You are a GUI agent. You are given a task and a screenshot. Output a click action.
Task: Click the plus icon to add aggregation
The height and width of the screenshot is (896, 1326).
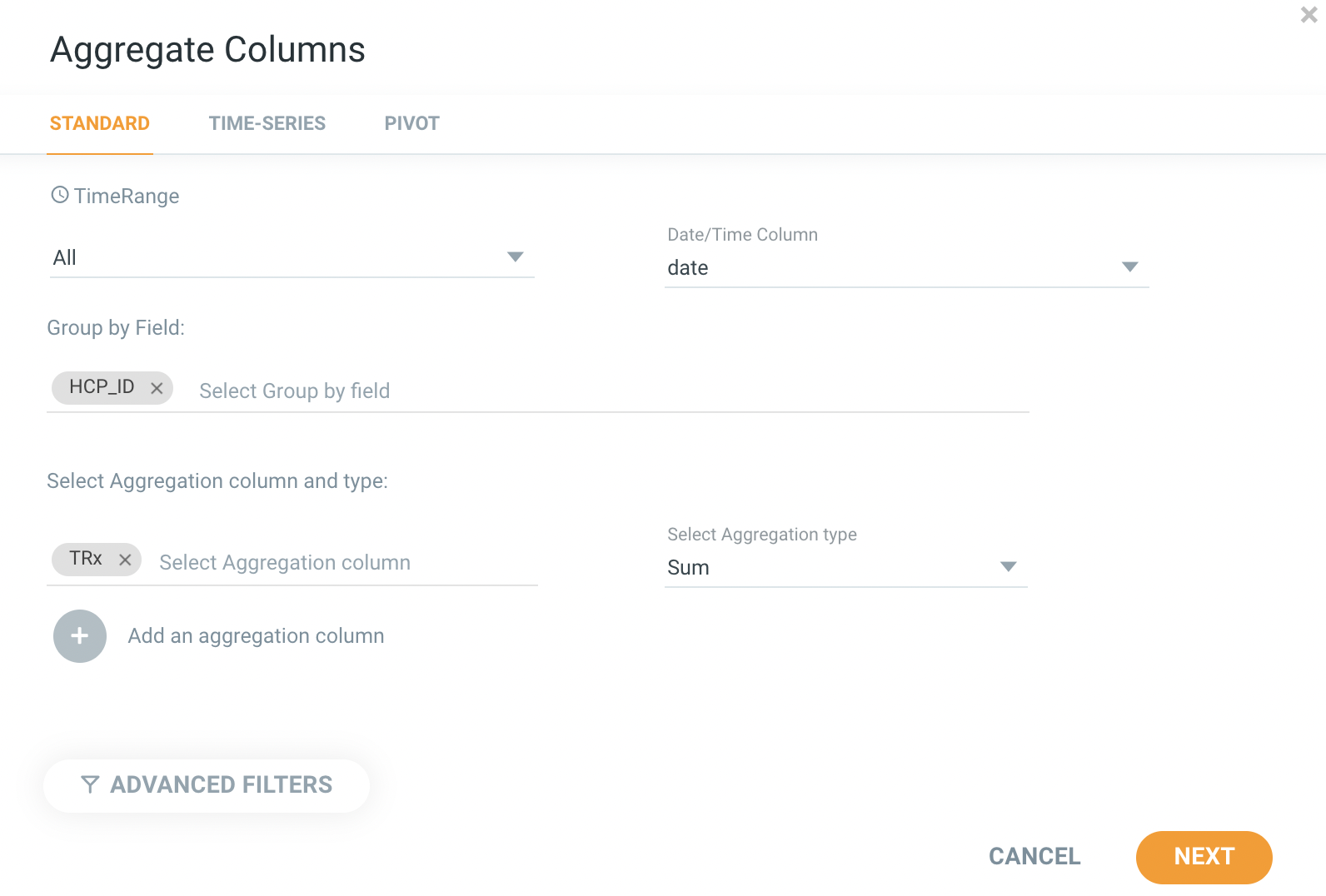pos(80,636)
